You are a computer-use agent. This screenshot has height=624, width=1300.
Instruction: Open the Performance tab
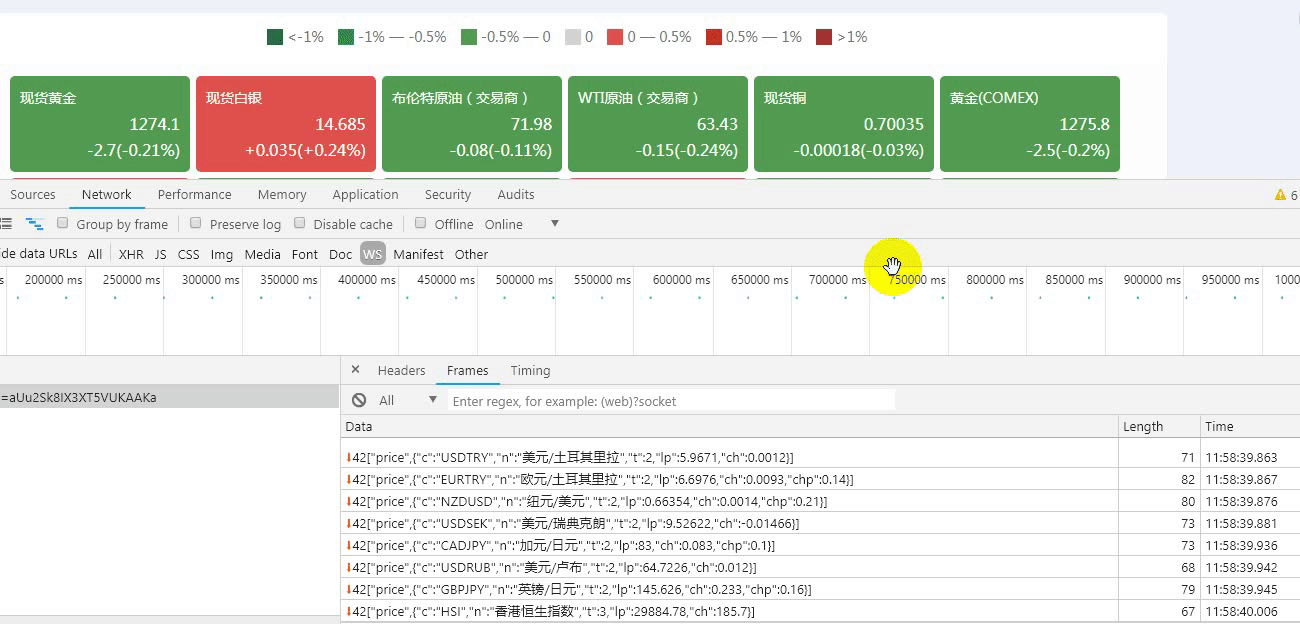pyautogui.click(x=194, y=195)
